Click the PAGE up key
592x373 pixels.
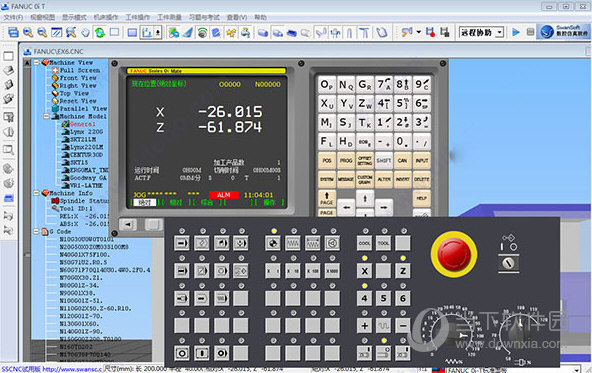pyautogui.click(x=327, y=199)
